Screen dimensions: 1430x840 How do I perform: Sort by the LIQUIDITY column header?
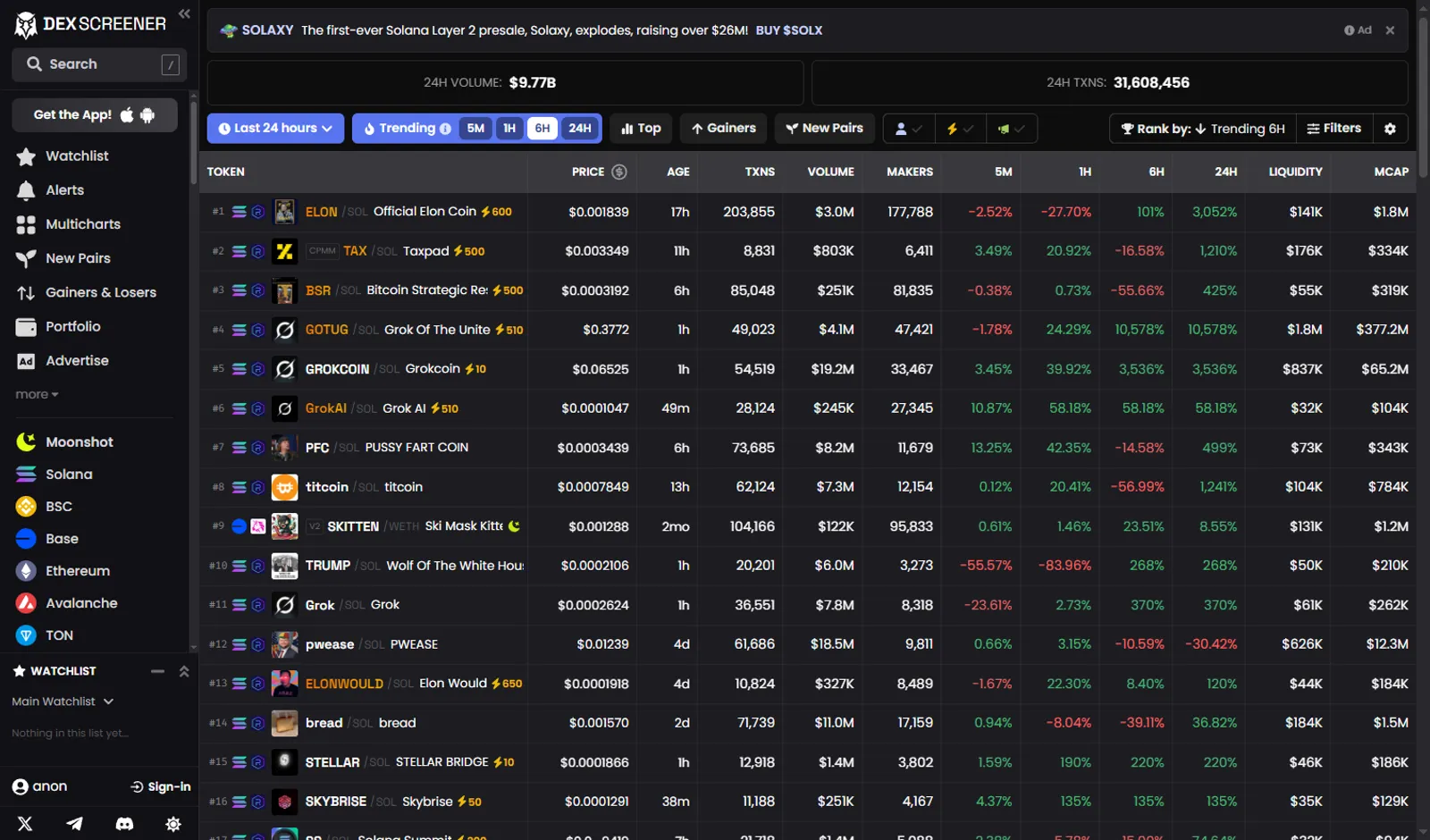[x=1295, y=172]
